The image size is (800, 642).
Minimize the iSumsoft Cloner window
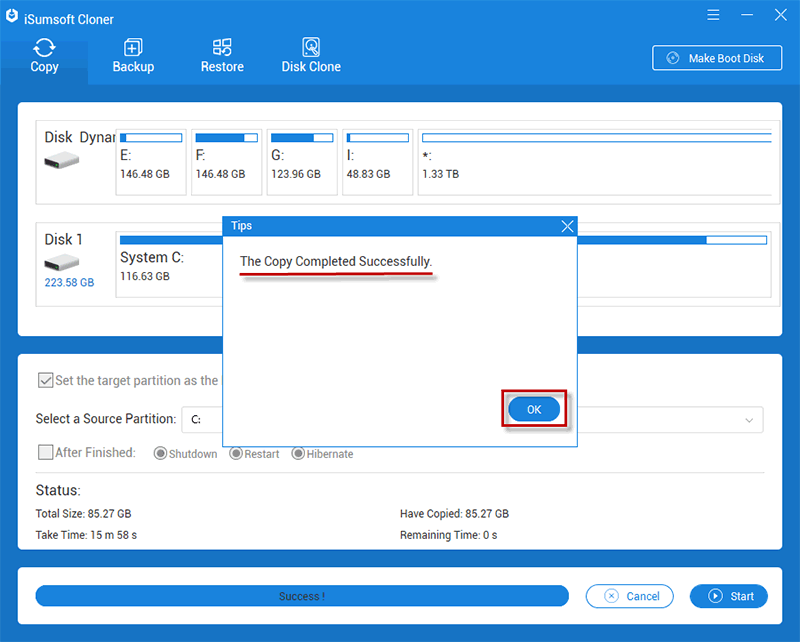[x=747, y=15]
